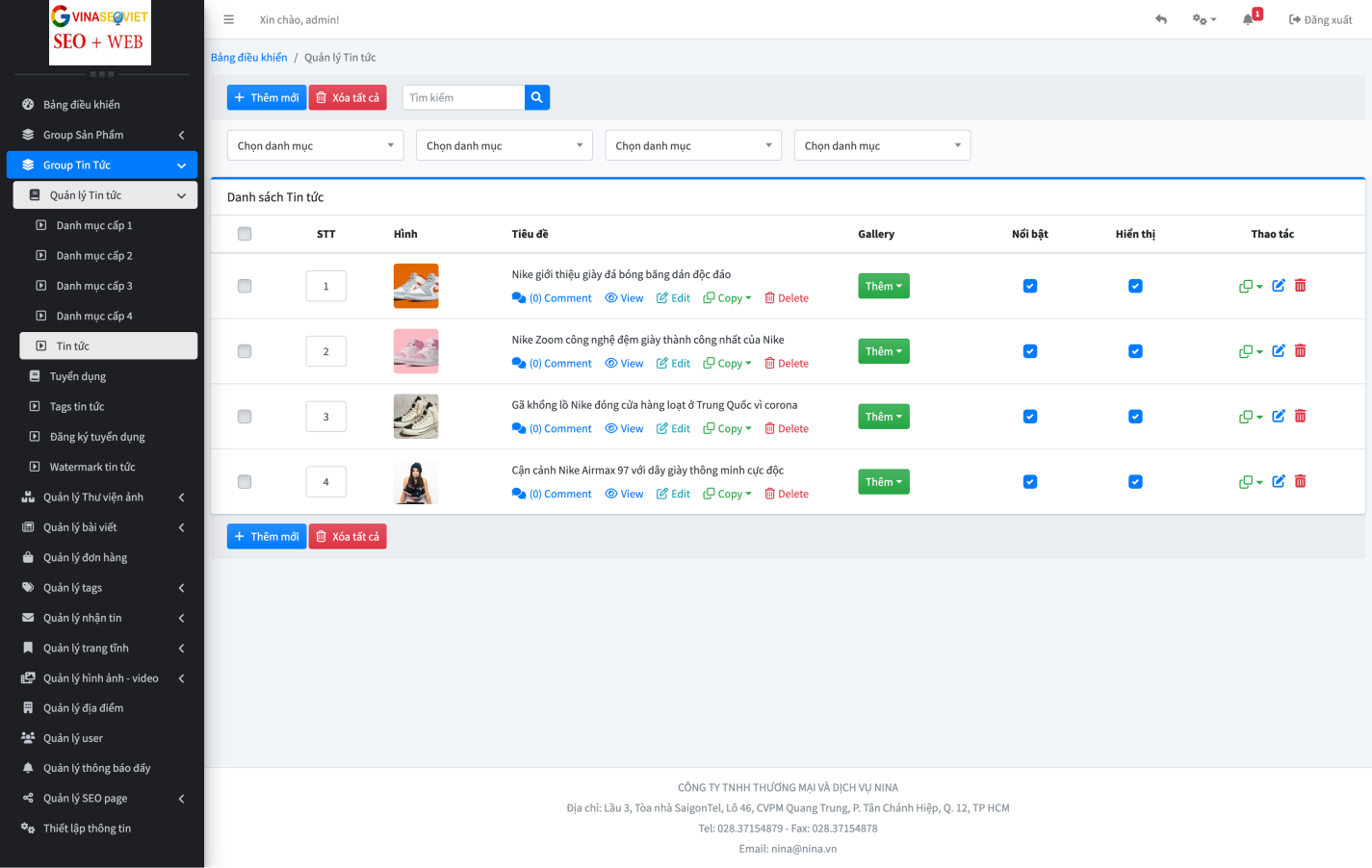The height and width of the screenshot is (868, 1372).
Task: Open Danh mục cấp 3 sidebar item
Action: (108, 286)
